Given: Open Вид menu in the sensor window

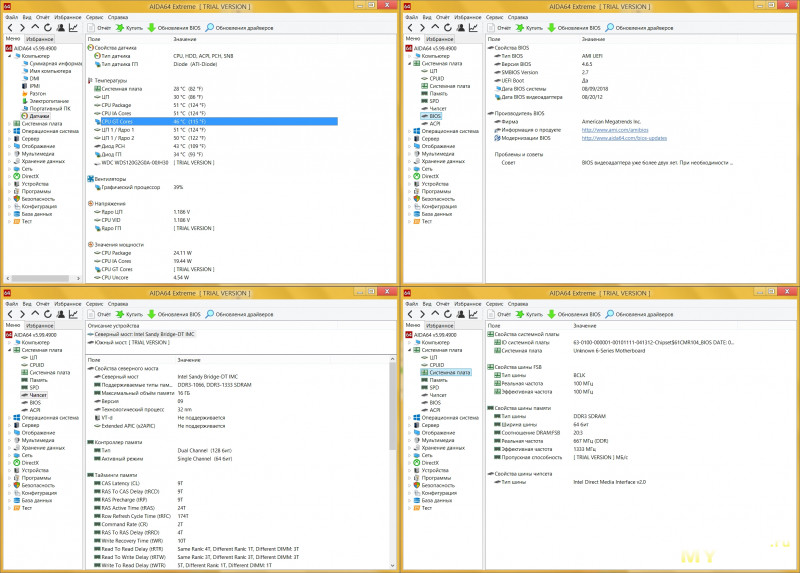Looking at the screenshot, I should pos(27,17).
